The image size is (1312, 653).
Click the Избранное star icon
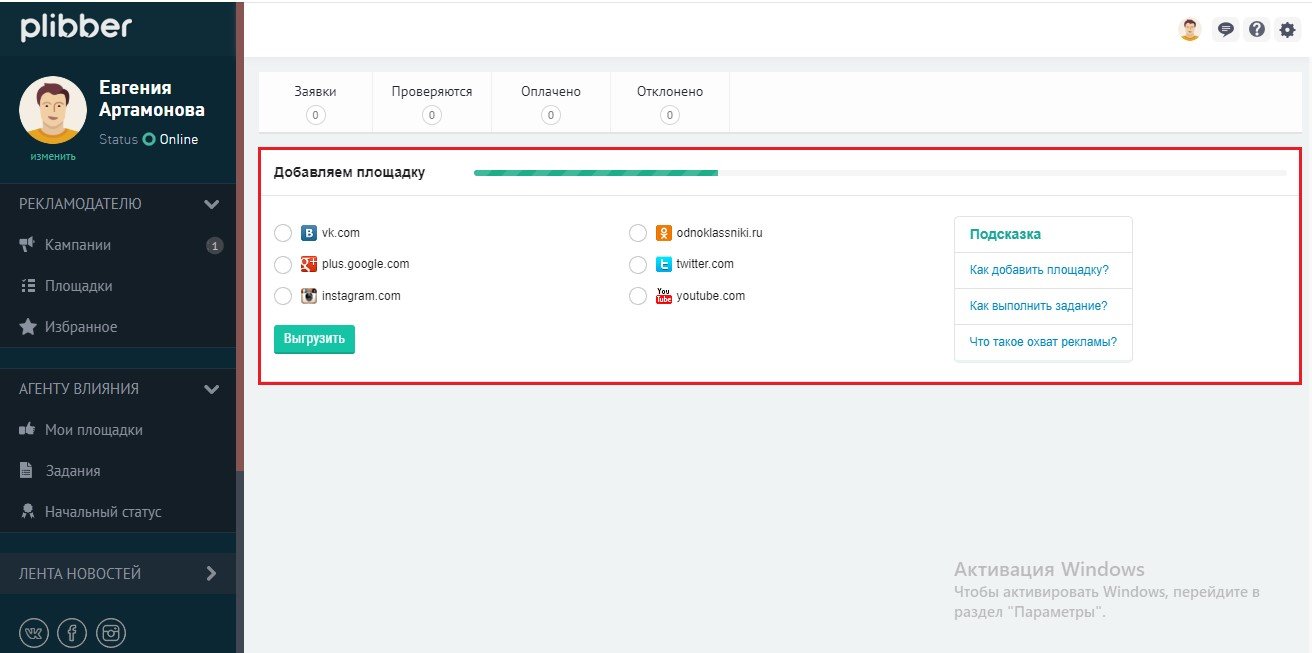(x=28, y=327)
